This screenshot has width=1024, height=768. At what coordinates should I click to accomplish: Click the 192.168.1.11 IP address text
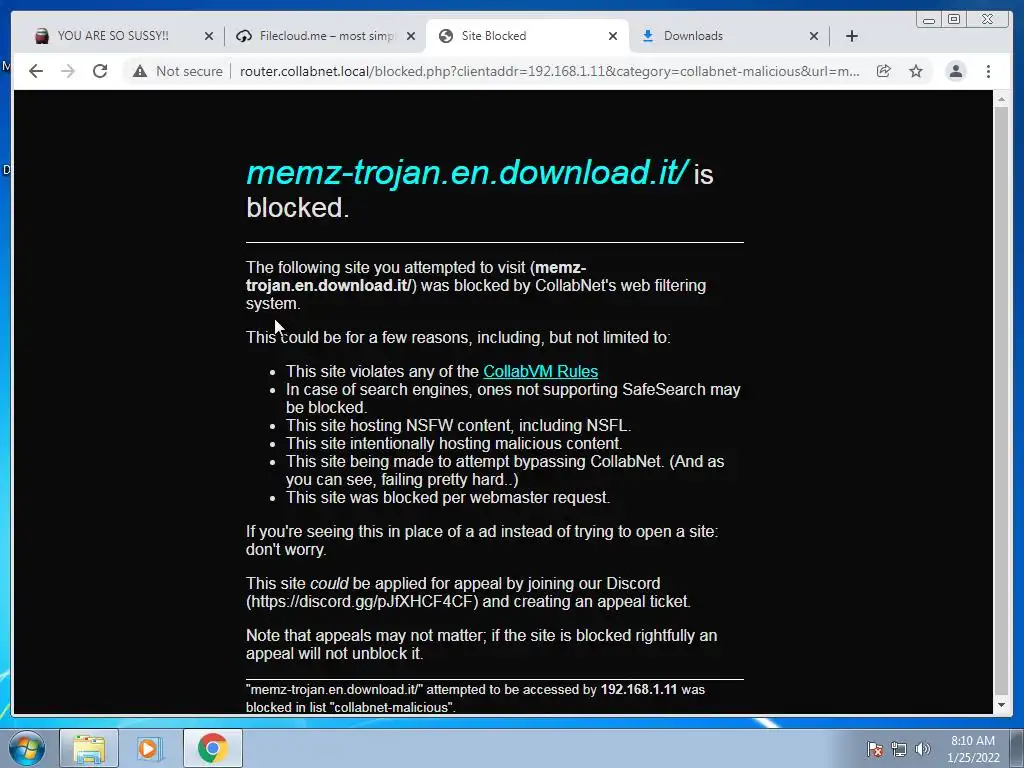[x=639, y=690]
